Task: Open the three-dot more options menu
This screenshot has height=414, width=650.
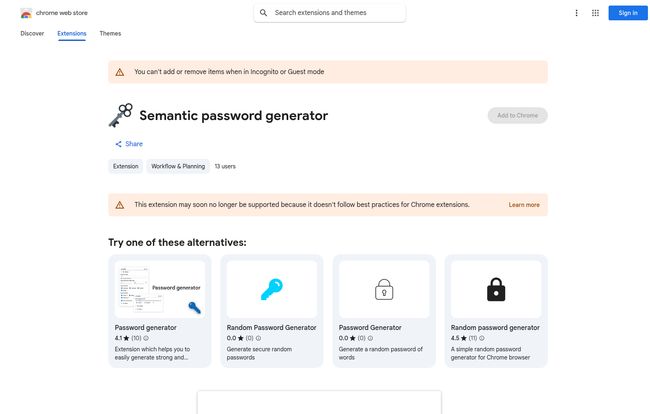Action: click(576, 13)
